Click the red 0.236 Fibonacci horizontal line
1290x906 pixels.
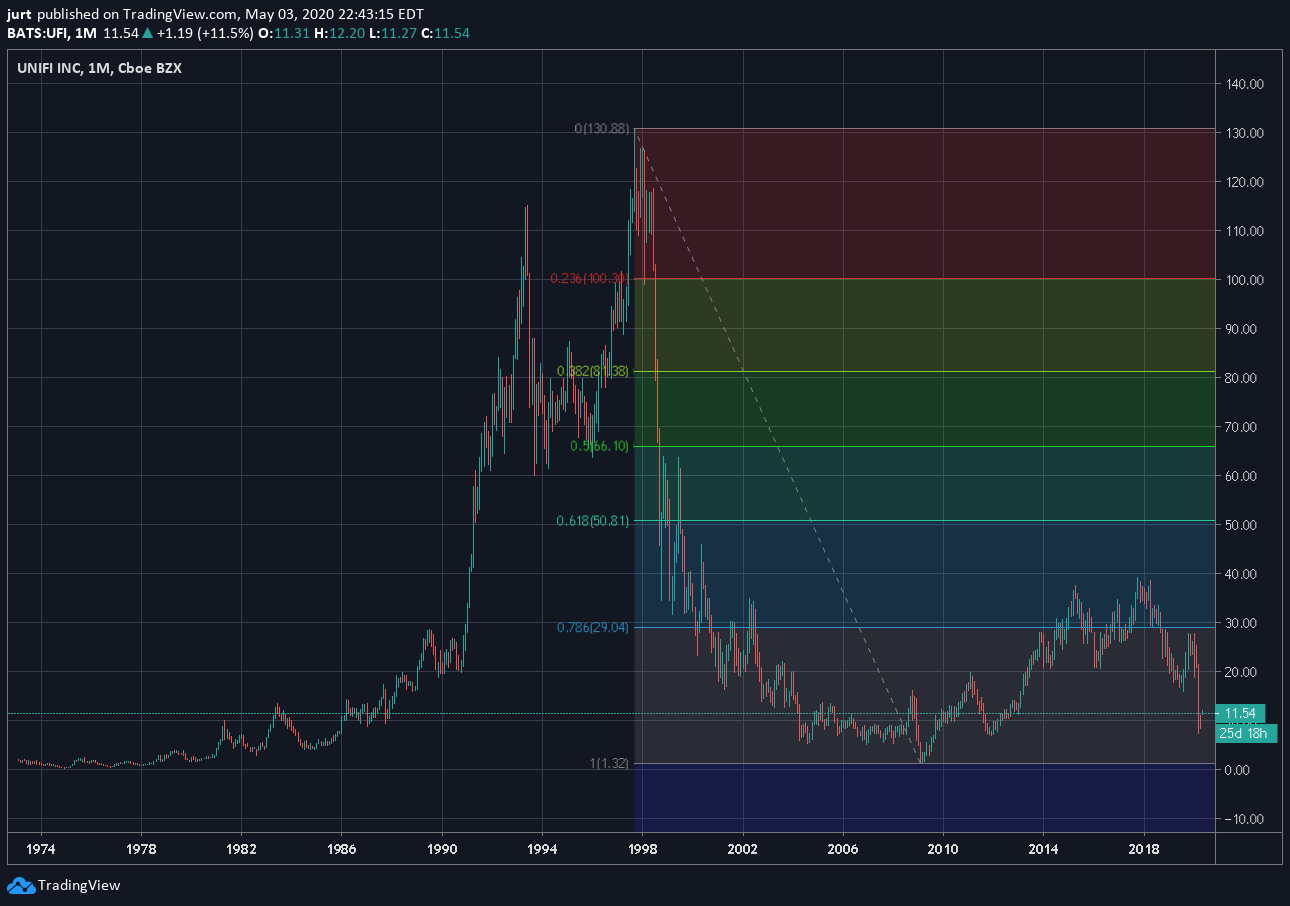(x=925, y=279)
